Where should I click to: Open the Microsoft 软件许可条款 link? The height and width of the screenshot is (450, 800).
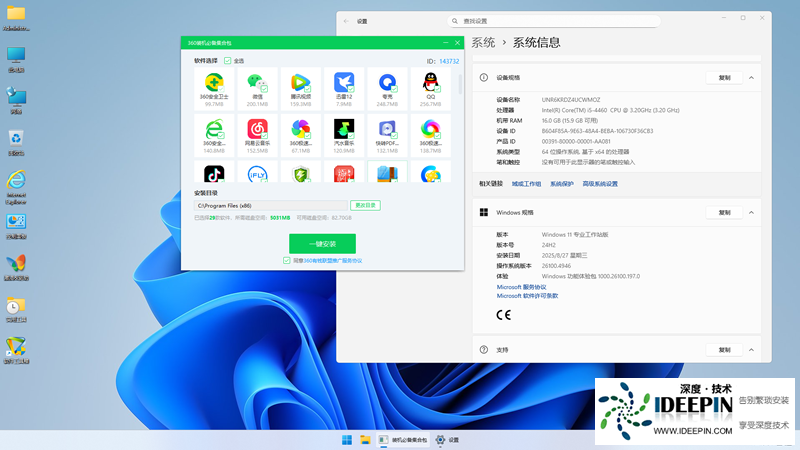(x=528, y=296)
